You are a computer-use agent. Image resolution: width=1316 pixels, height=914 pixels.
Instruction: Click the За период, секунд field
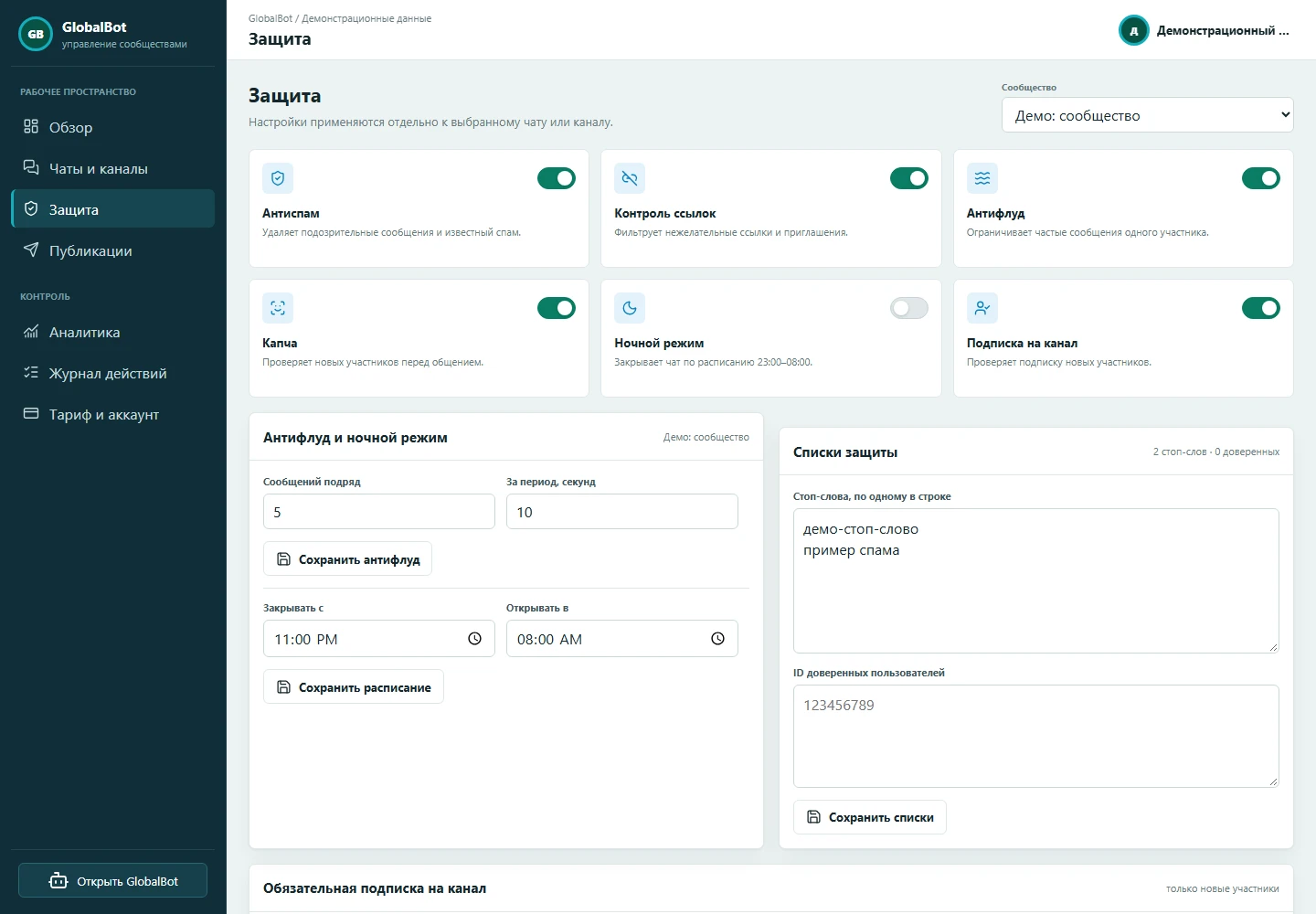pyautogui.click(x=622, y=512)
